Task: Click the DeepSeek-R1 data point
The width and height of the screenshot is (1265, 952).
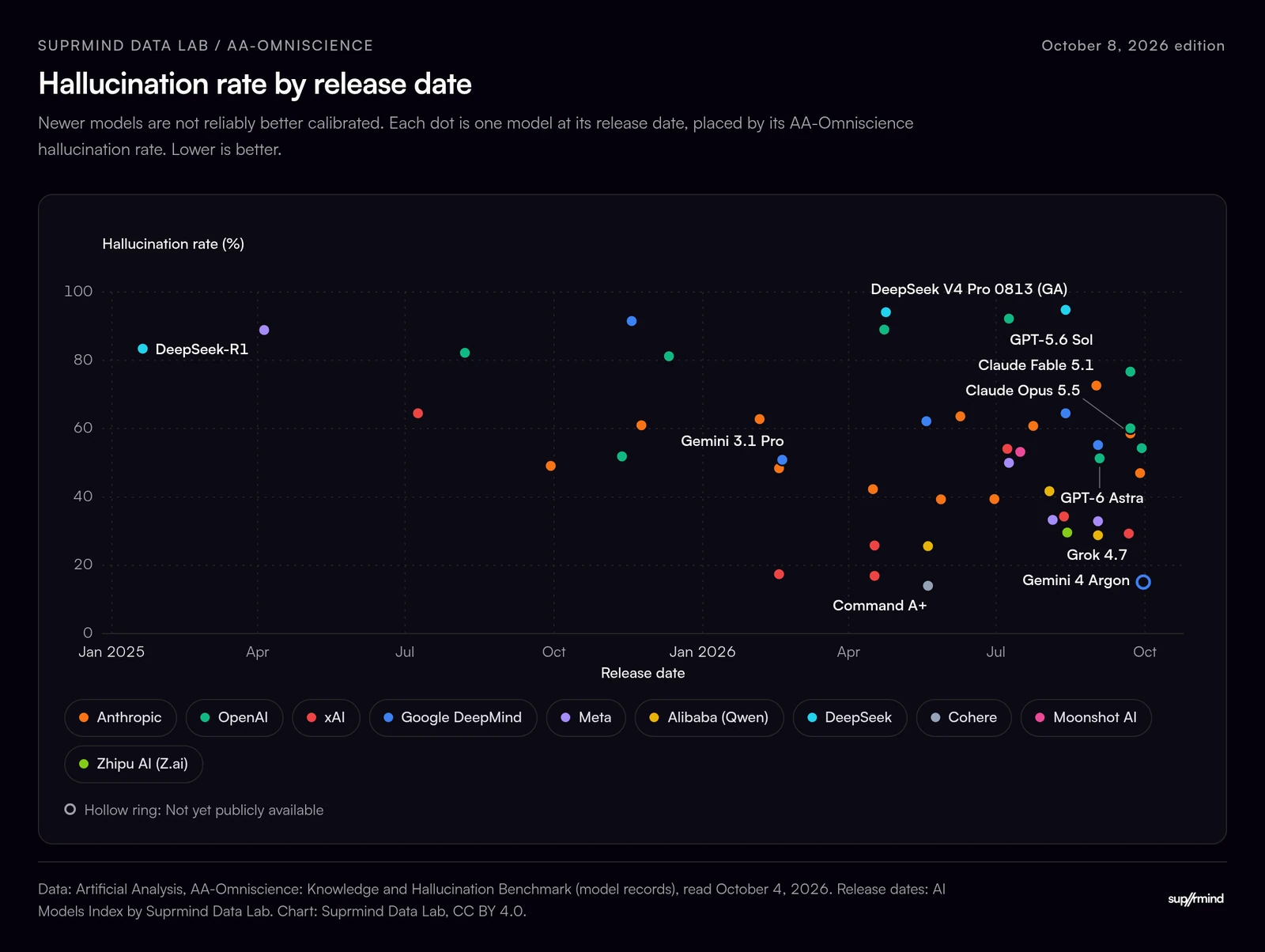Action: pyautogui.click(x=142, y=349)
